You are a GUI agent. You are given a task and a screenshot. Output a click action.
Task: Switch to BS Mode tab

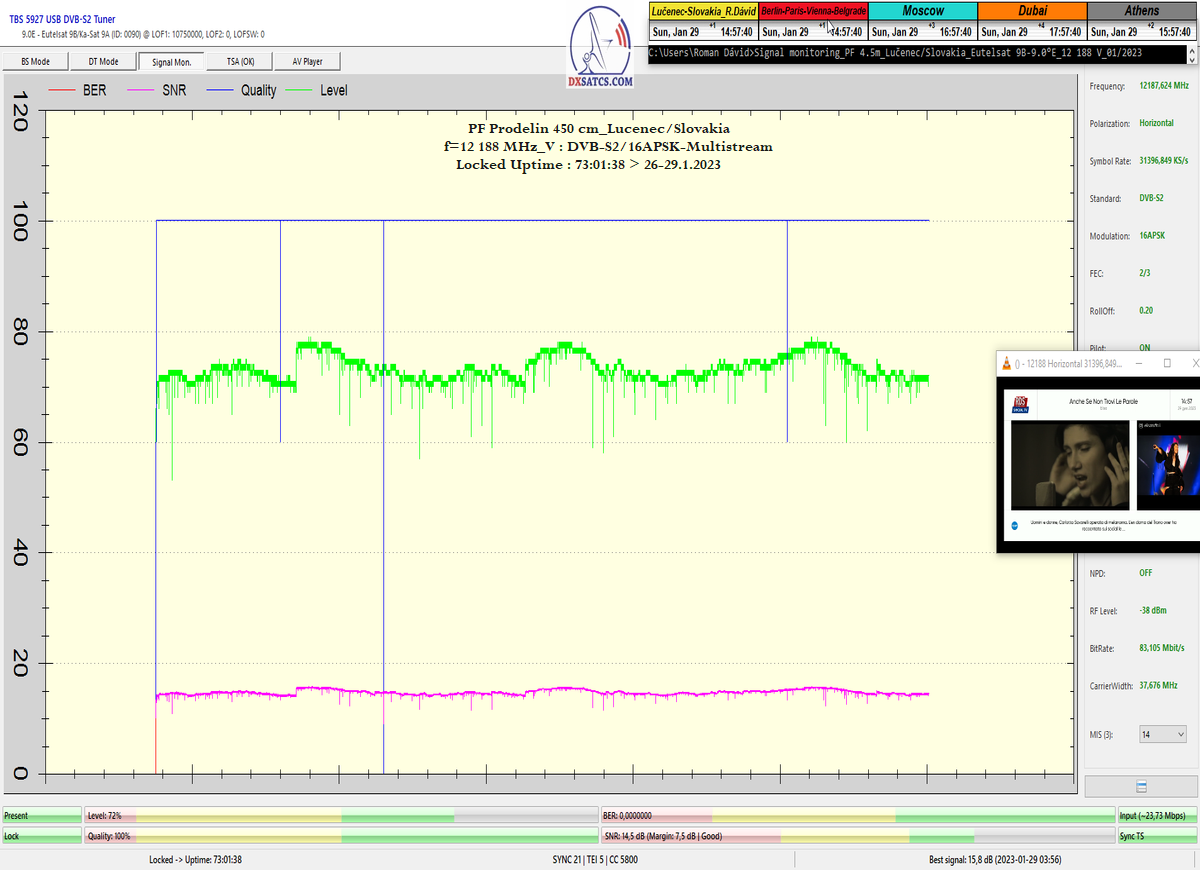tap(35, 61)
